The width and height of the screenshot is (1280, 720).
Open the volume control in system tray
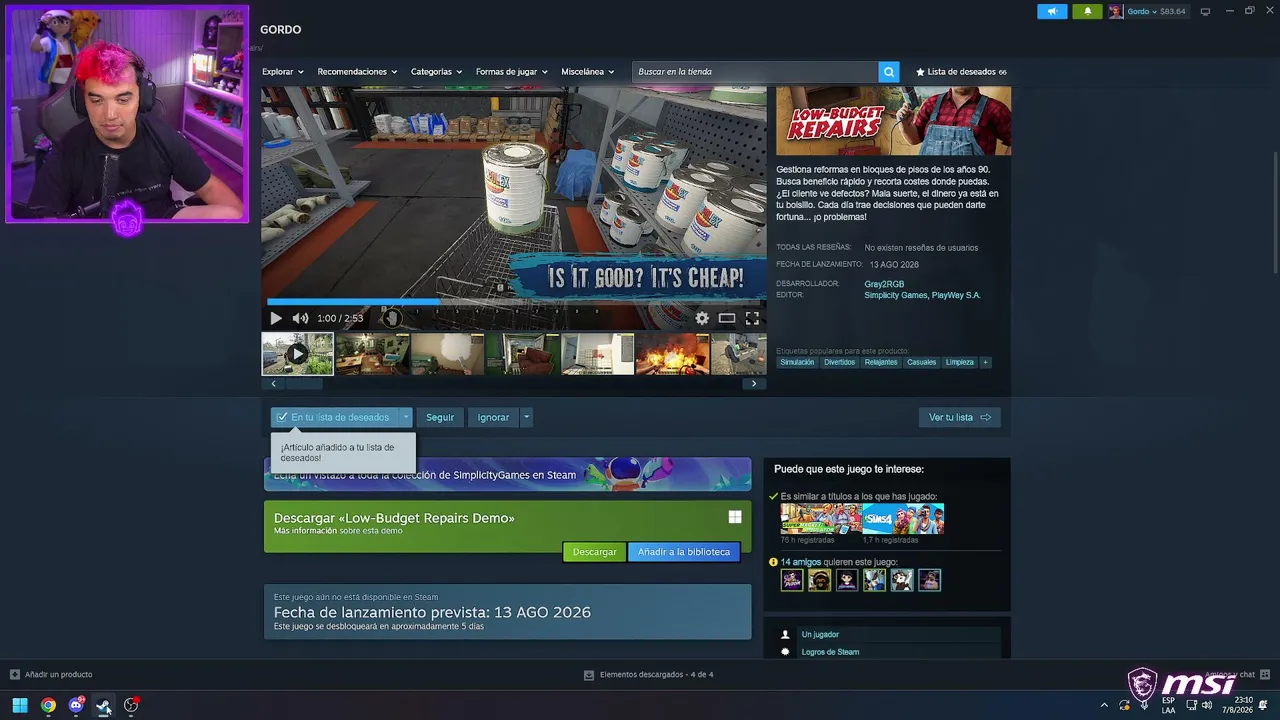tap(1207, 705)
